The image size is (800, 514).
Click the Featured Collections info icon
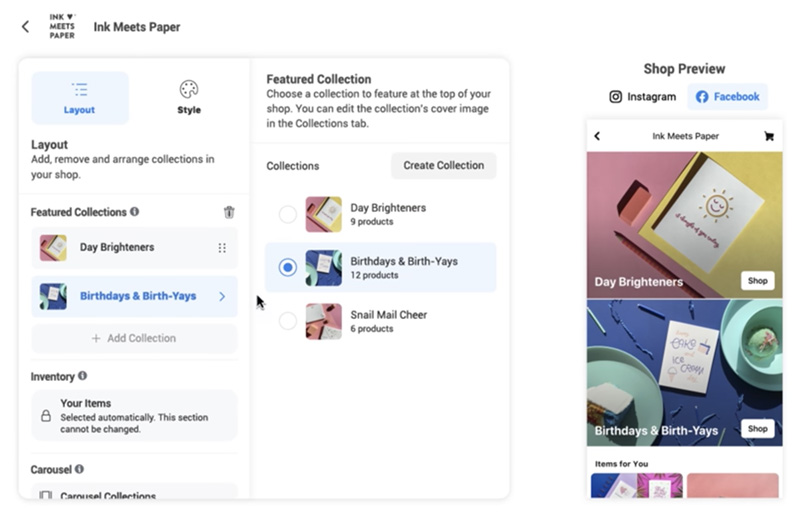point(134,211)
